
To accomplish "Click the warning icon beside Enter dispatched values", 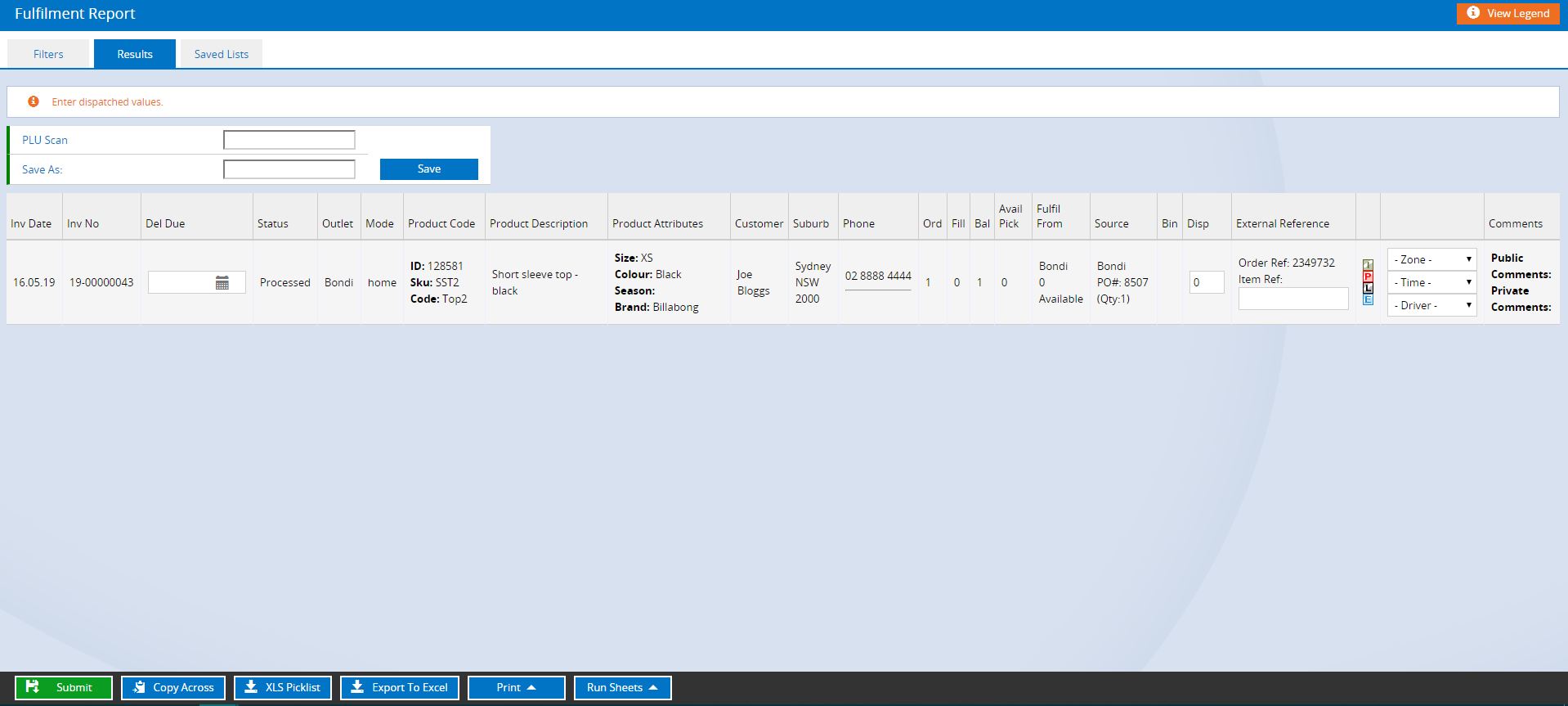I will click(34, 101).
